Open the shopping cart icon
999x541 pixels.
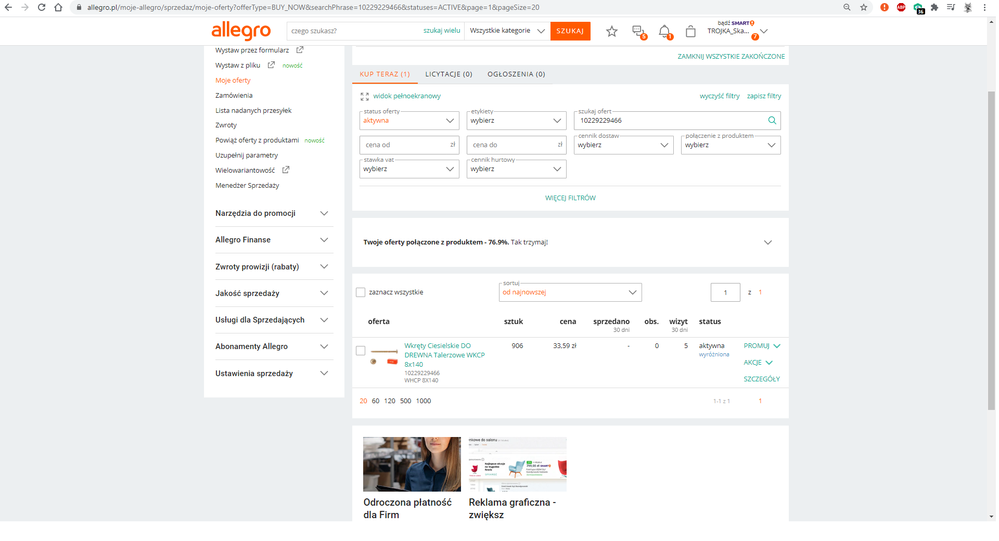tap(690, 32)
